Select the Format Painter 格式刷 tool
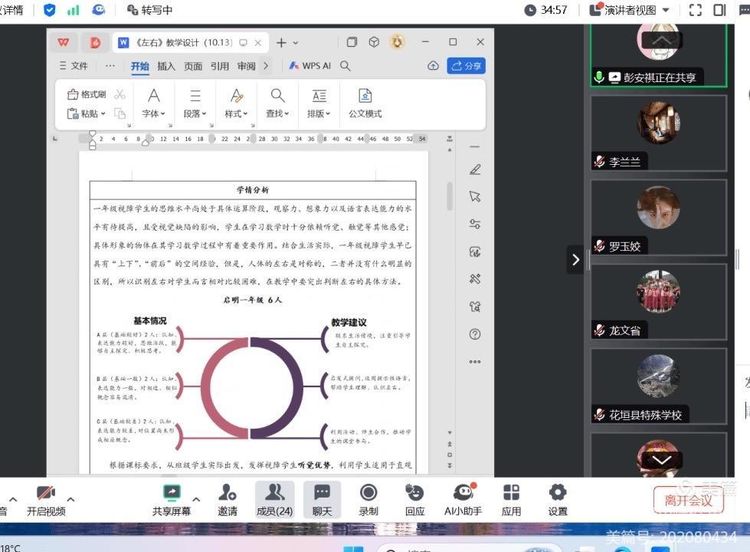Image resolution: width=750 pixels, height=552 pixels. [87, 94]
